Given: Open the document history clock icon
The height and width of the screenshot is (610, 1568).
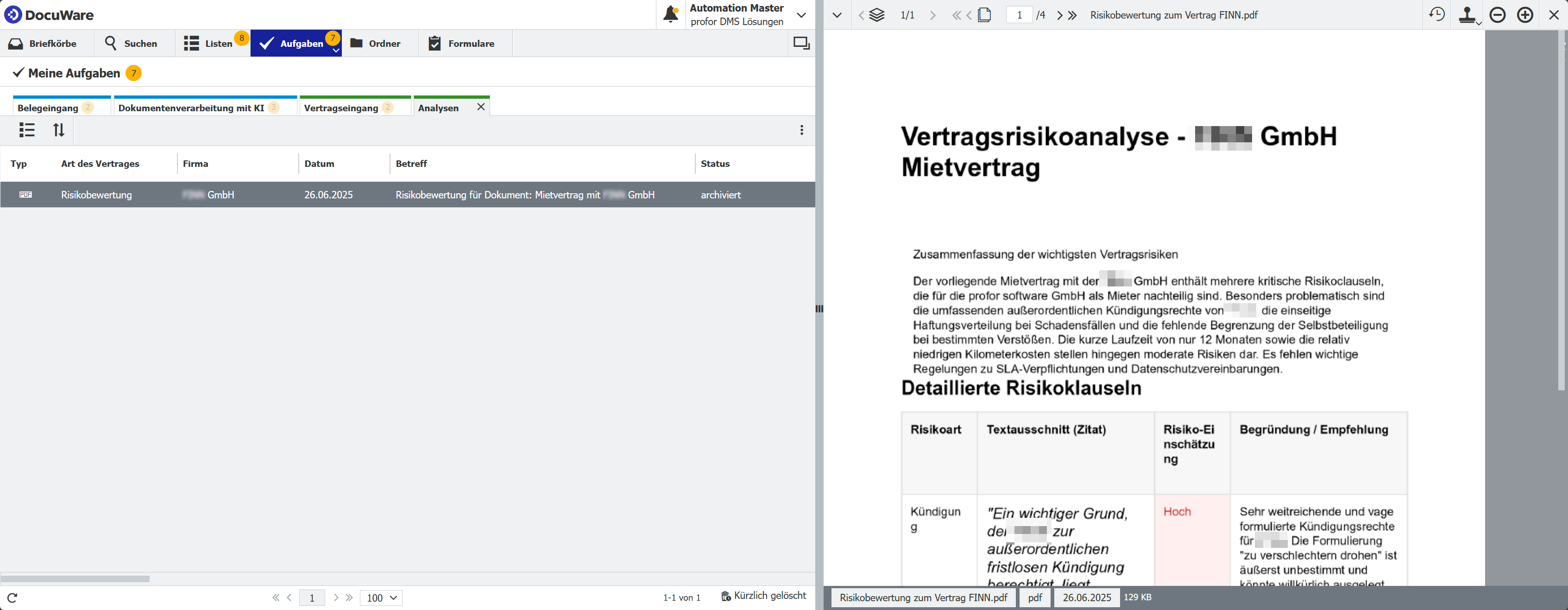Looking at the screenshot, I should pos(1437,15).
